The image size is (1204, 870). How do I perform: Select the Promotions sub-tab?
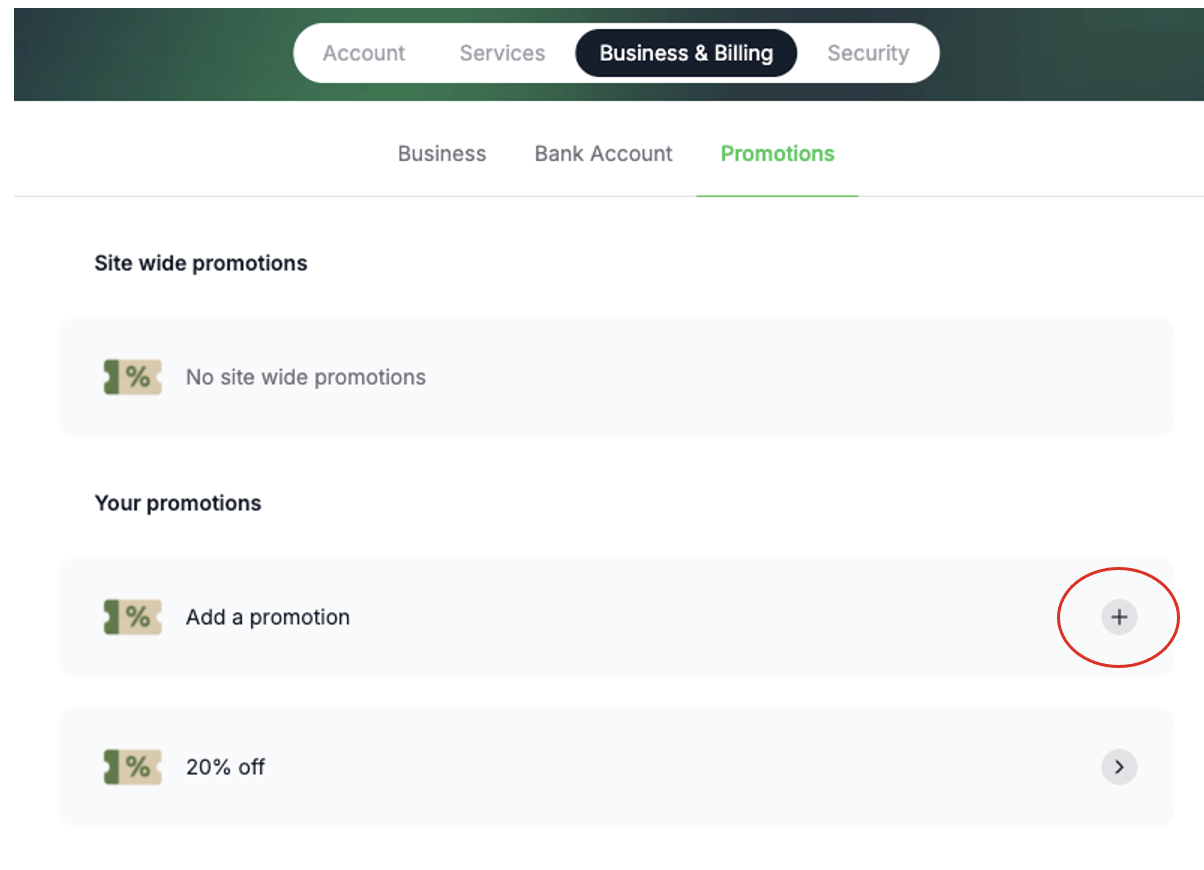(x=778, y=154)
